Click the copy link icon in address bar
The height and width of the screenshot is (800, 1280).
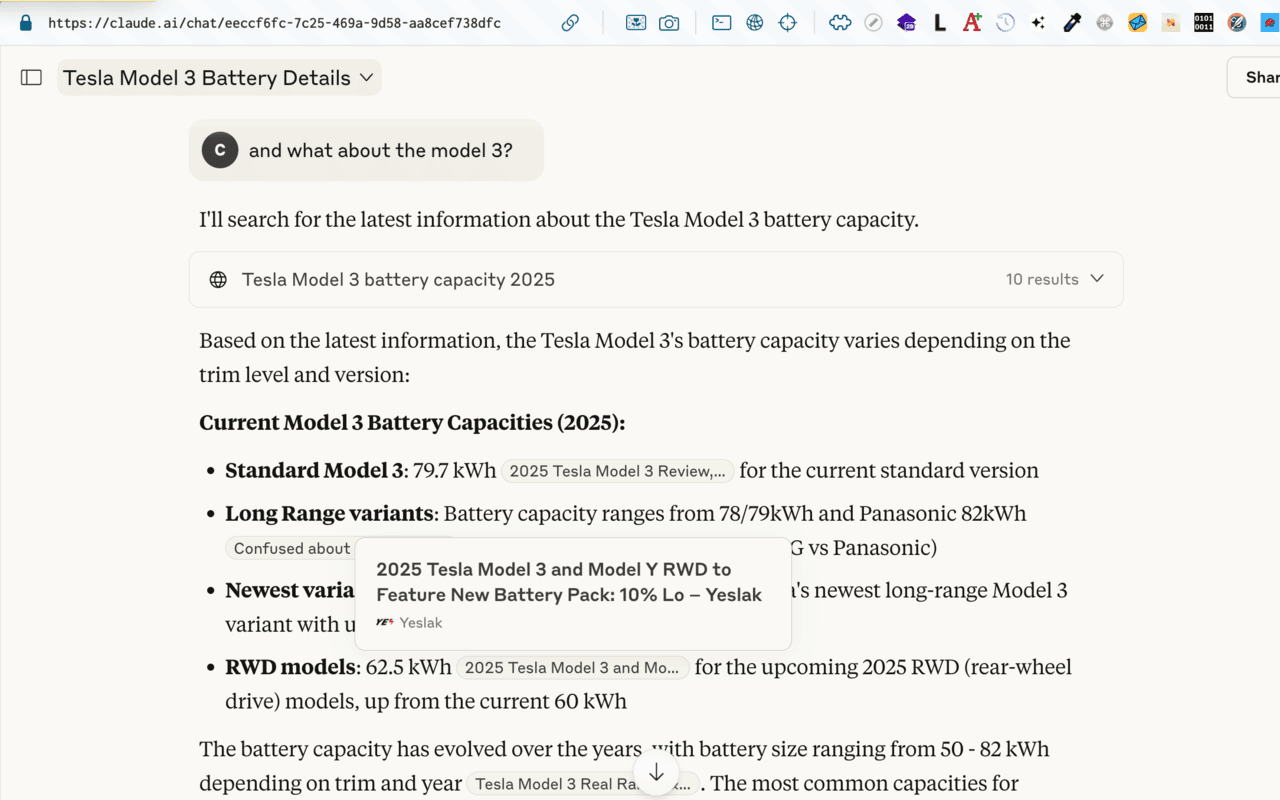coord(570,23)
